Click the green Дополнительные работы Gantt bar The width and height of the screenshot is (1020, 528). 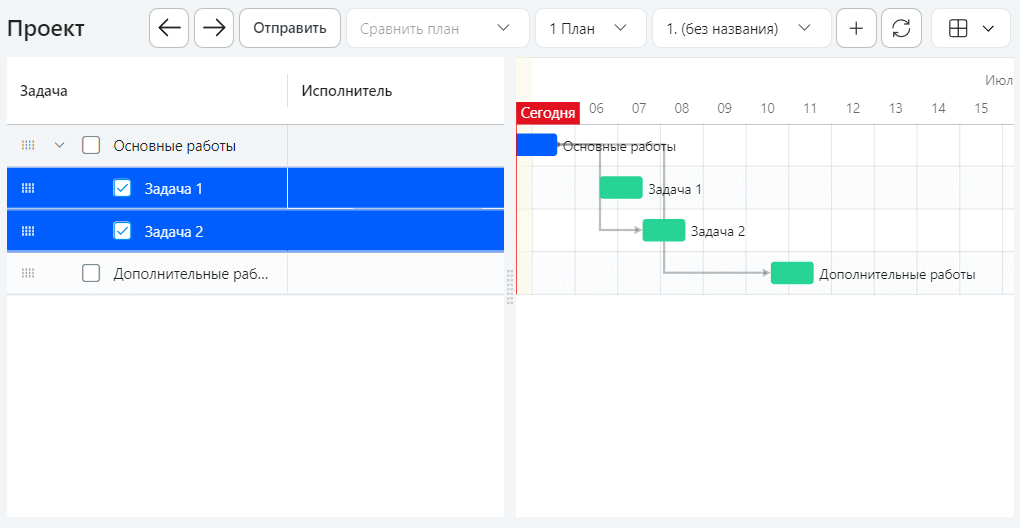pyautogui.click(x=792, y=273)
